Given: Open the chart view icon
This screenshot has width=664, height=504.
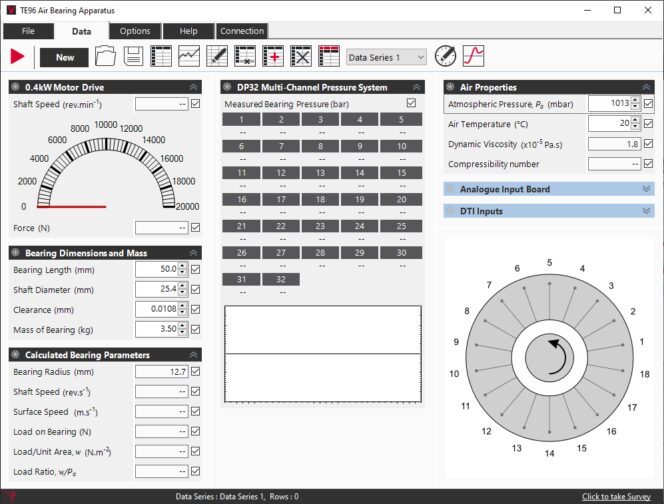Looking at the screenshot, I should click(188, 57).
